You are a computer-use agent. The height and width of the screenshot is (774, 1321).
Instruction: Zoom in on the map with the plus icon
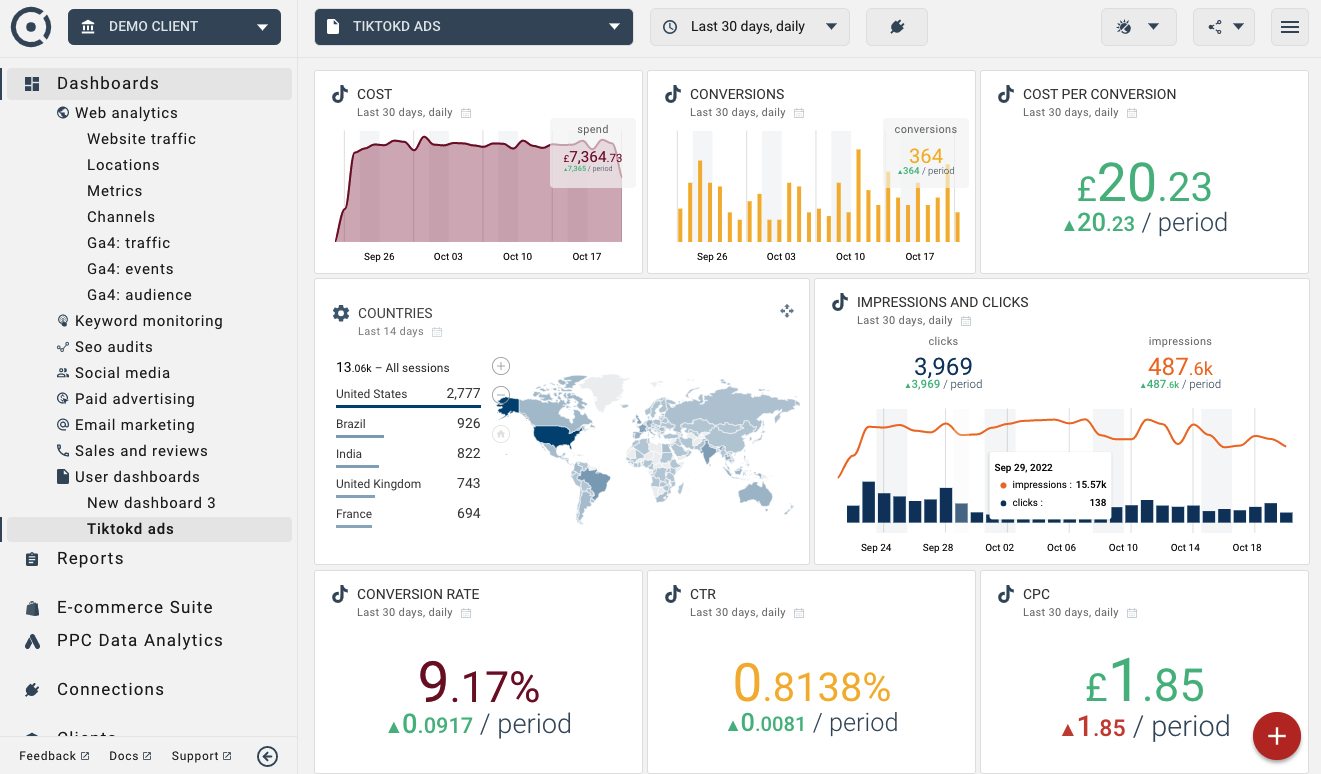pos(501,366)
